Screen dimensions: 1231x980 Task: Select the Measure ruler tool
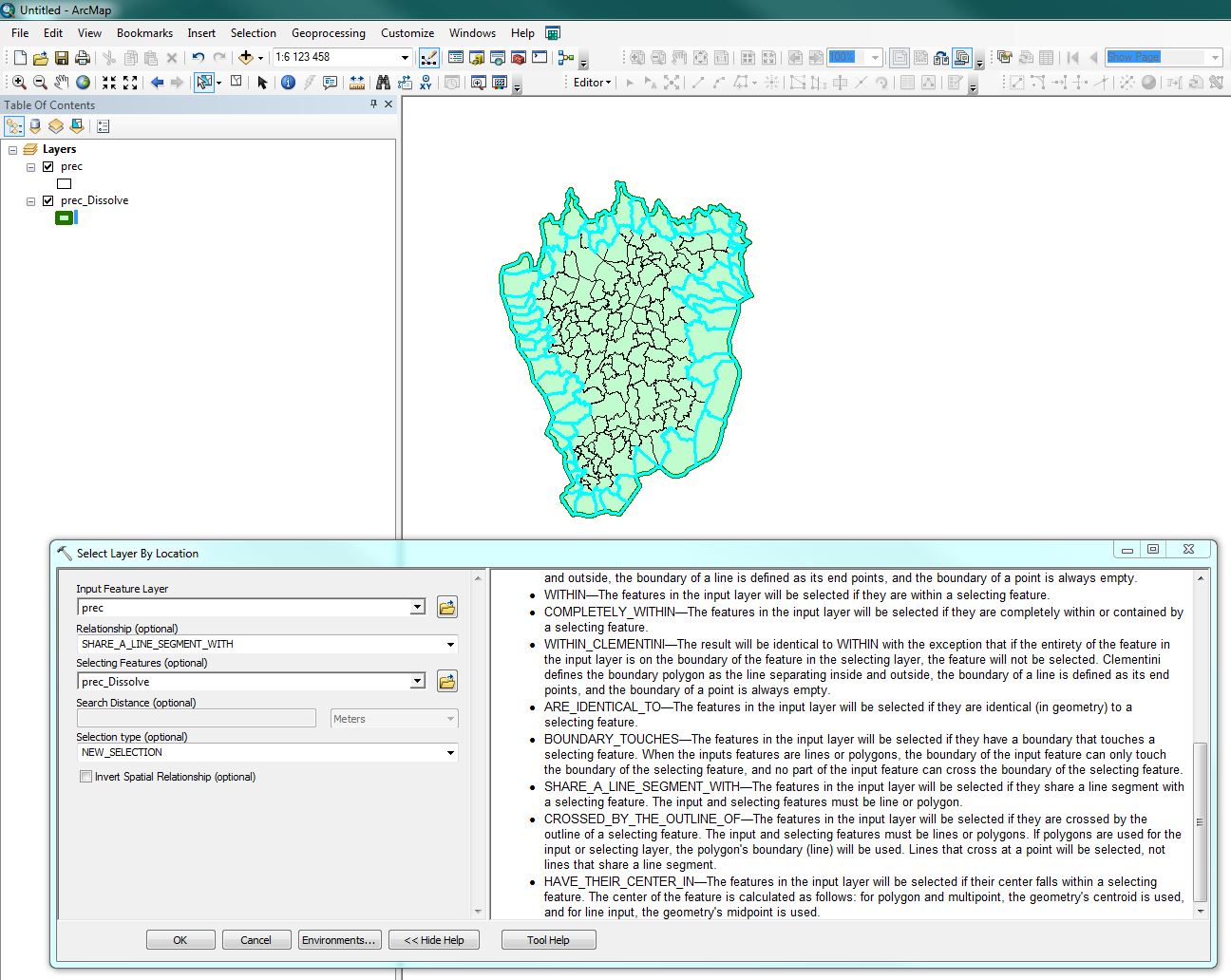click(x=356, y=83)
